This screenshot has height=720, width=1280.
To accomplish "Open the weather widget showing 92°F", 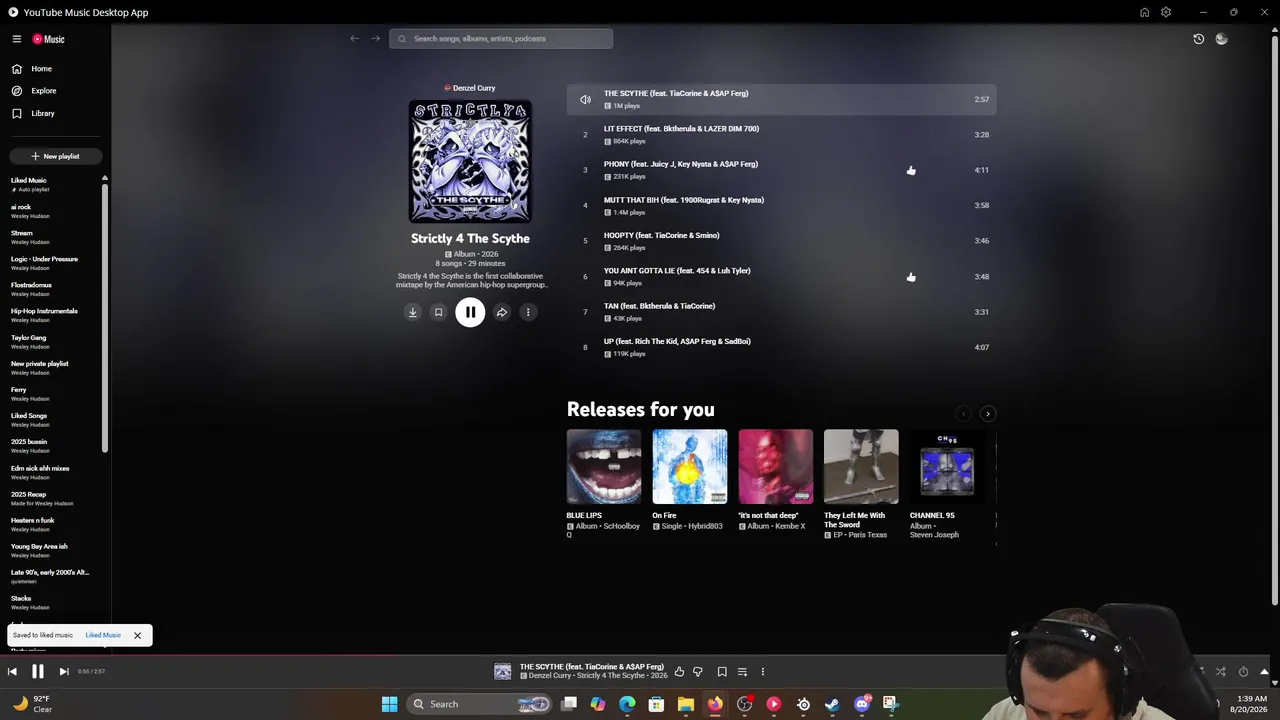I will point(32,704).
